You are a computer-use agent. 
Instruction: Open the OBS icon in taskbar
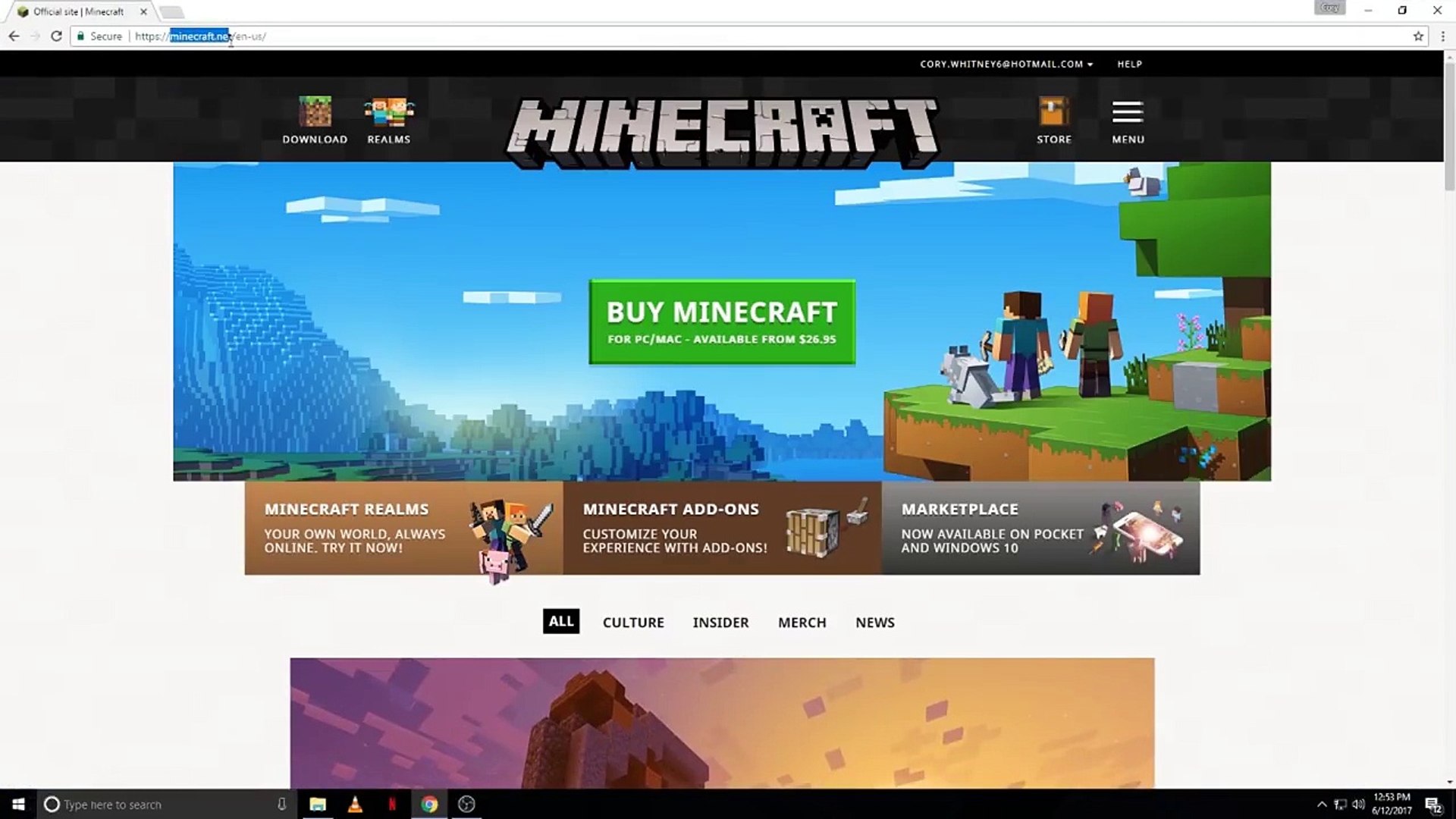[466, 804]
